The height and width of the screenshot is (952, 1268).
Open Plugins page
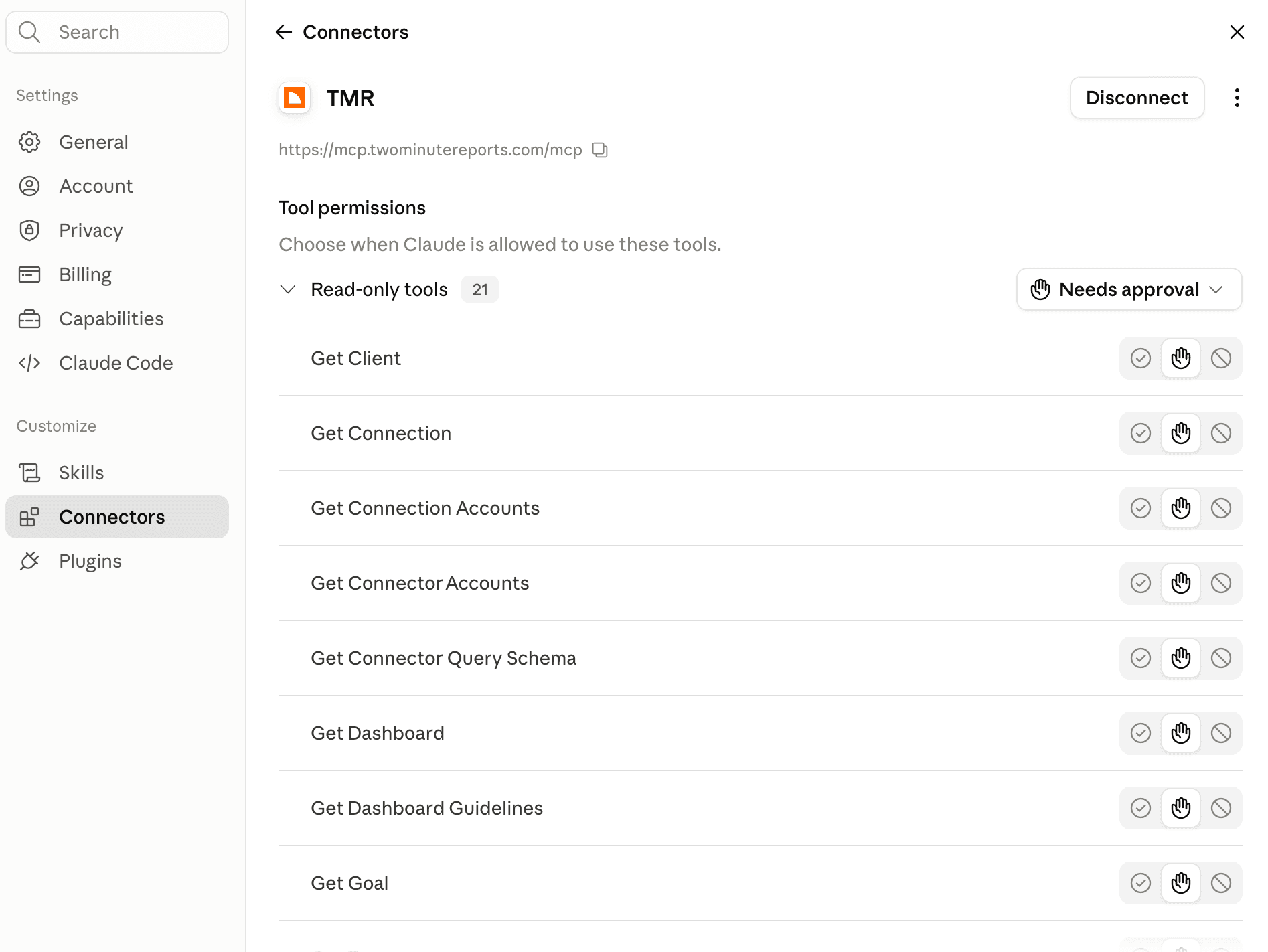coord(117,561)
